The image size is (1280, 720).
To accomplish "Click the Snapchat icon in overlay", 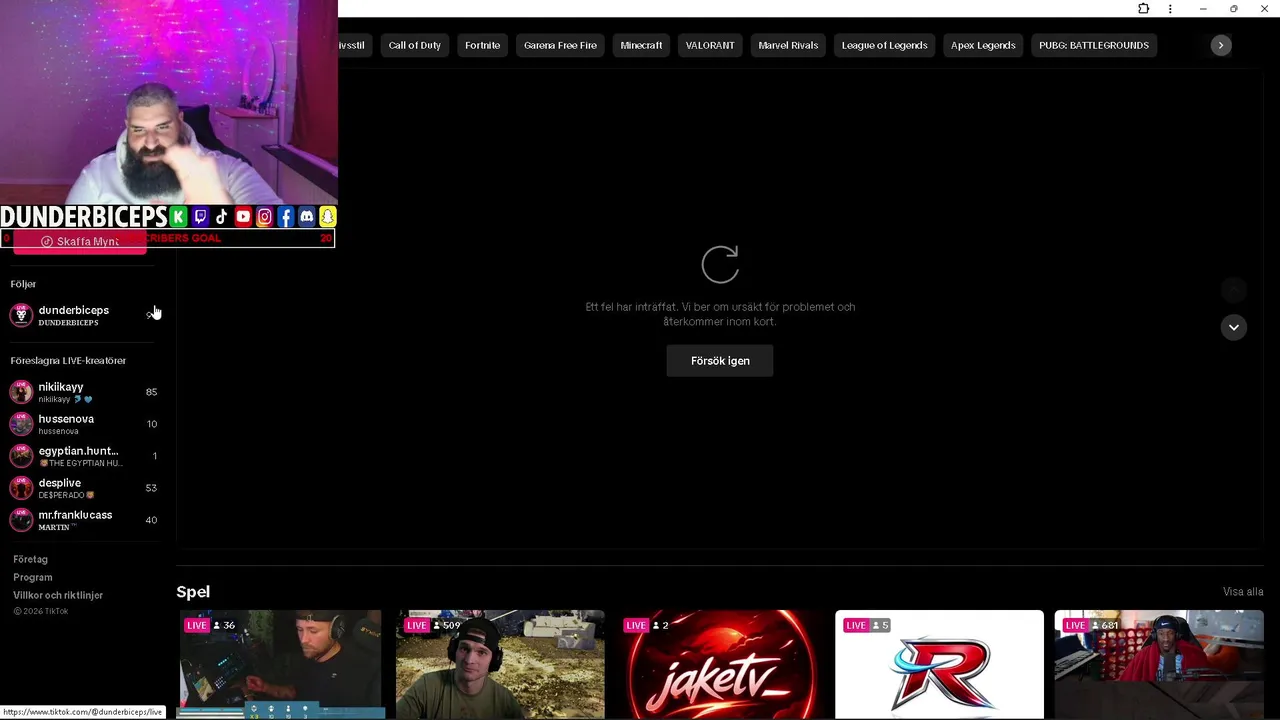I will tap(328, 217).
